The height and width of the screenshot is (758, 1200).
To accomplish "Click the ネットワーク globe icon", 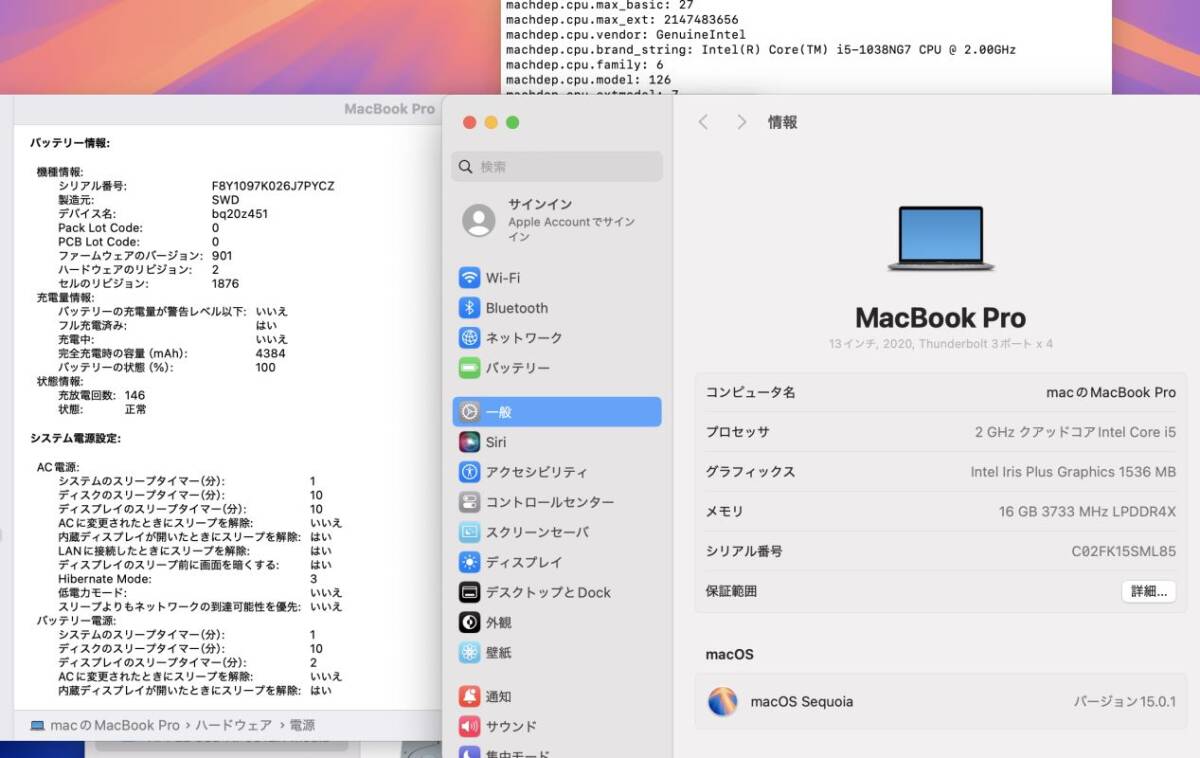I will tap(469, 338).
